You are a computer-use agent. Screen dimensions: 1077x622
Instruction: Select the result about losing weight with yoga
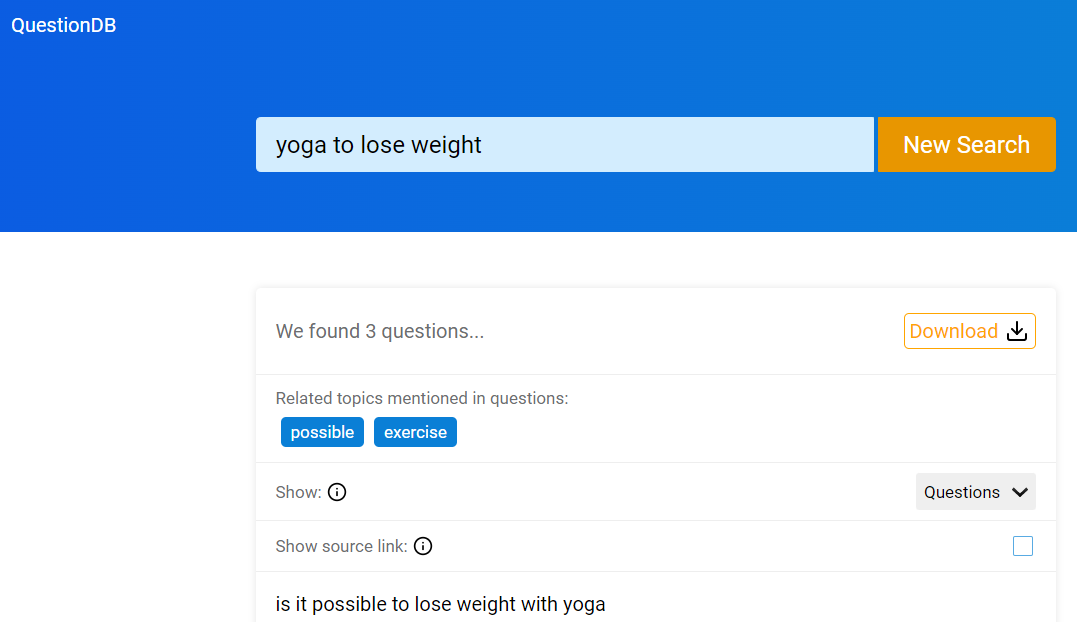[440, 604]
